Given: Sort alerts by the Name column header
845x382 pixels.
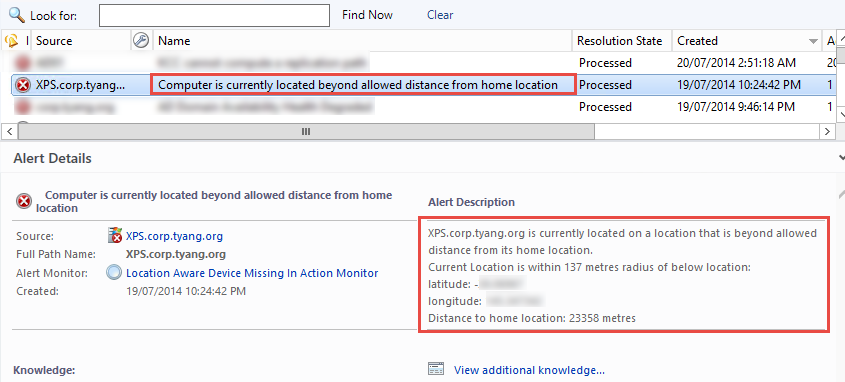Looking at the screenshot, I should (x=174, y=40).
